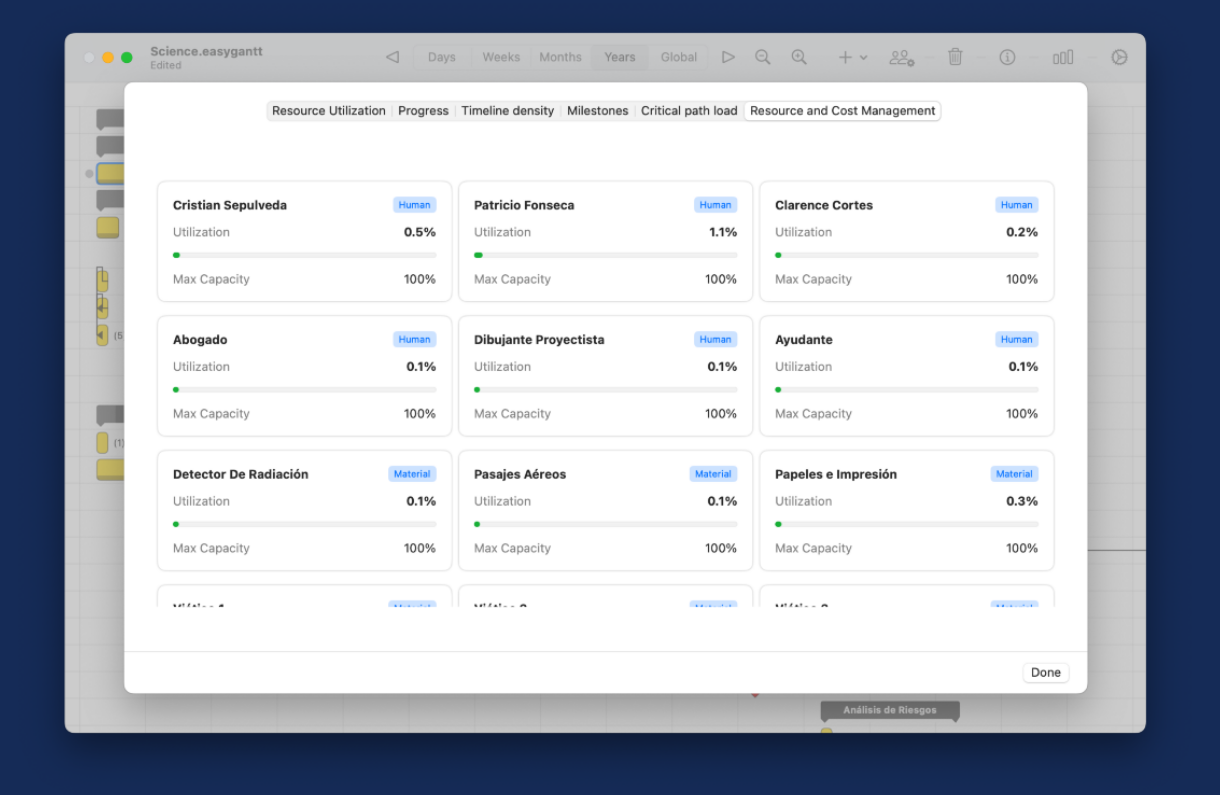Viewport: 1220px width, 795px height.
Task: Click the zoom in magnifier icon
Action: pos(799,57)
